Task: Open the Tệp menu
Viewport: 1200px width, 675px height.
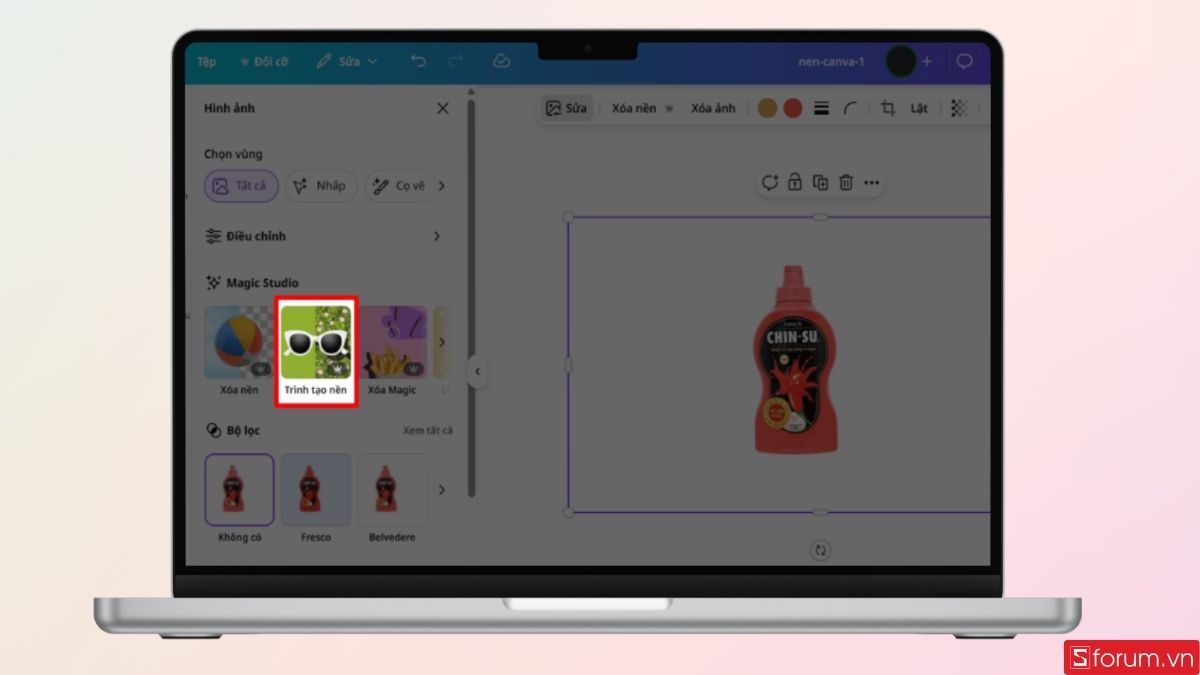Action: 206,61
